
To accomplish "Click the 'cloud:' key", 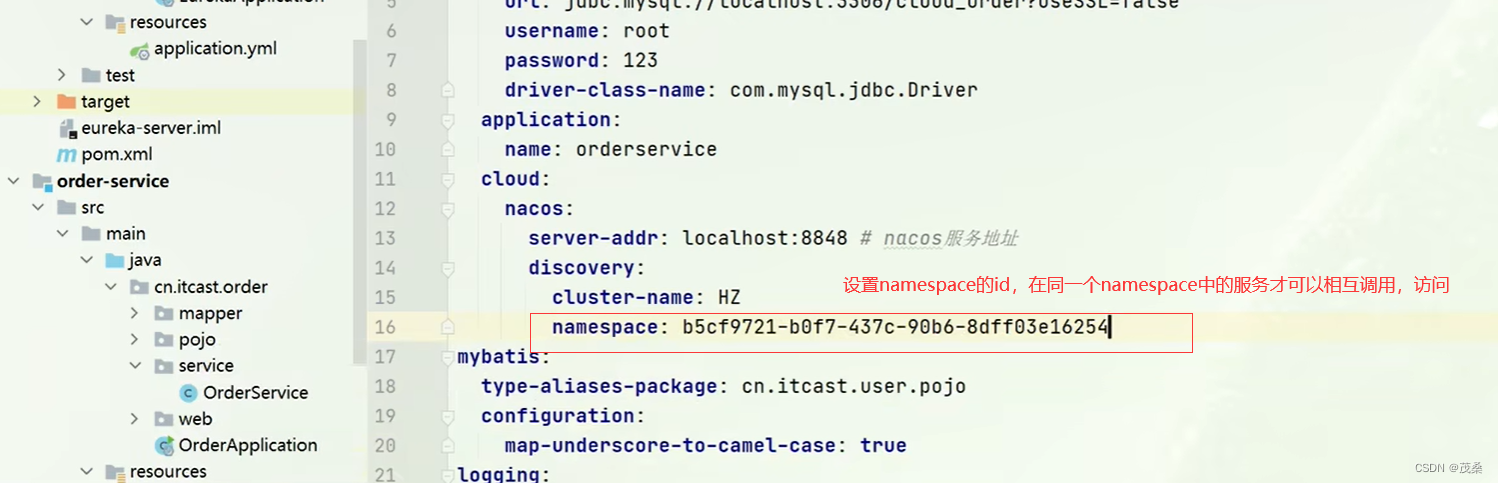I will [x=516, y=179].
